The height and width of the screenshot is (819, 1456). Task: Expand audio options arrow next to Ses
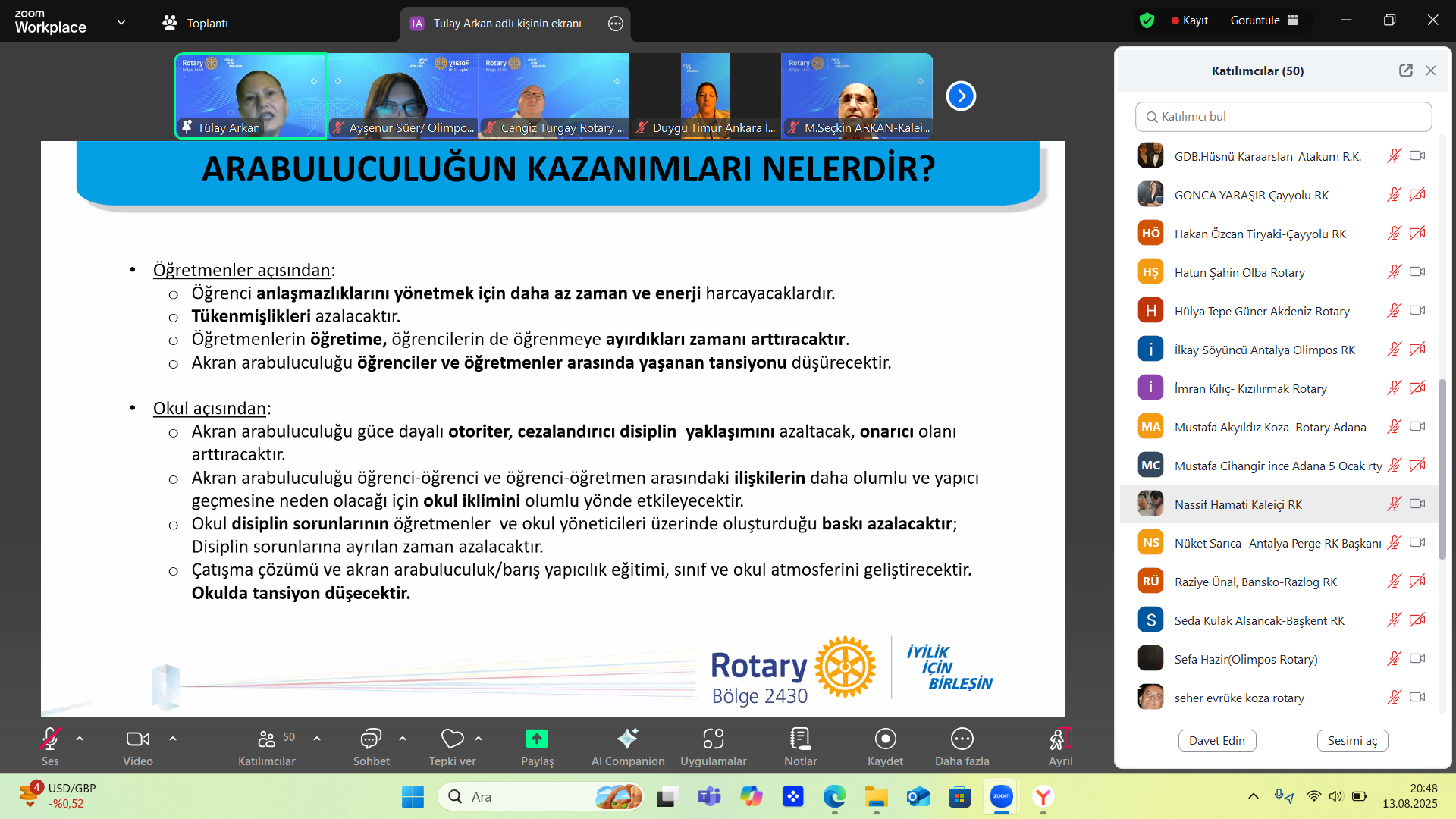80,738
